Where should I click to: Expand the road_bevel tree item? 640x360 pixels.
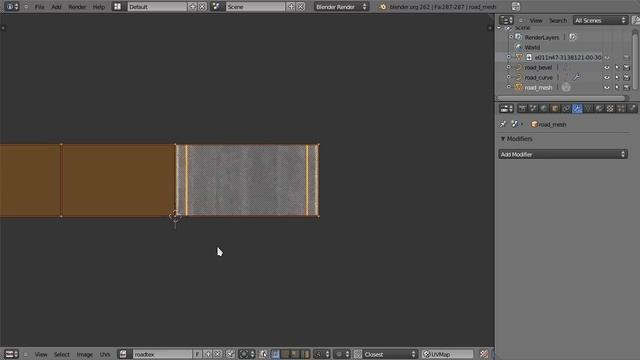tap(509, 67)
